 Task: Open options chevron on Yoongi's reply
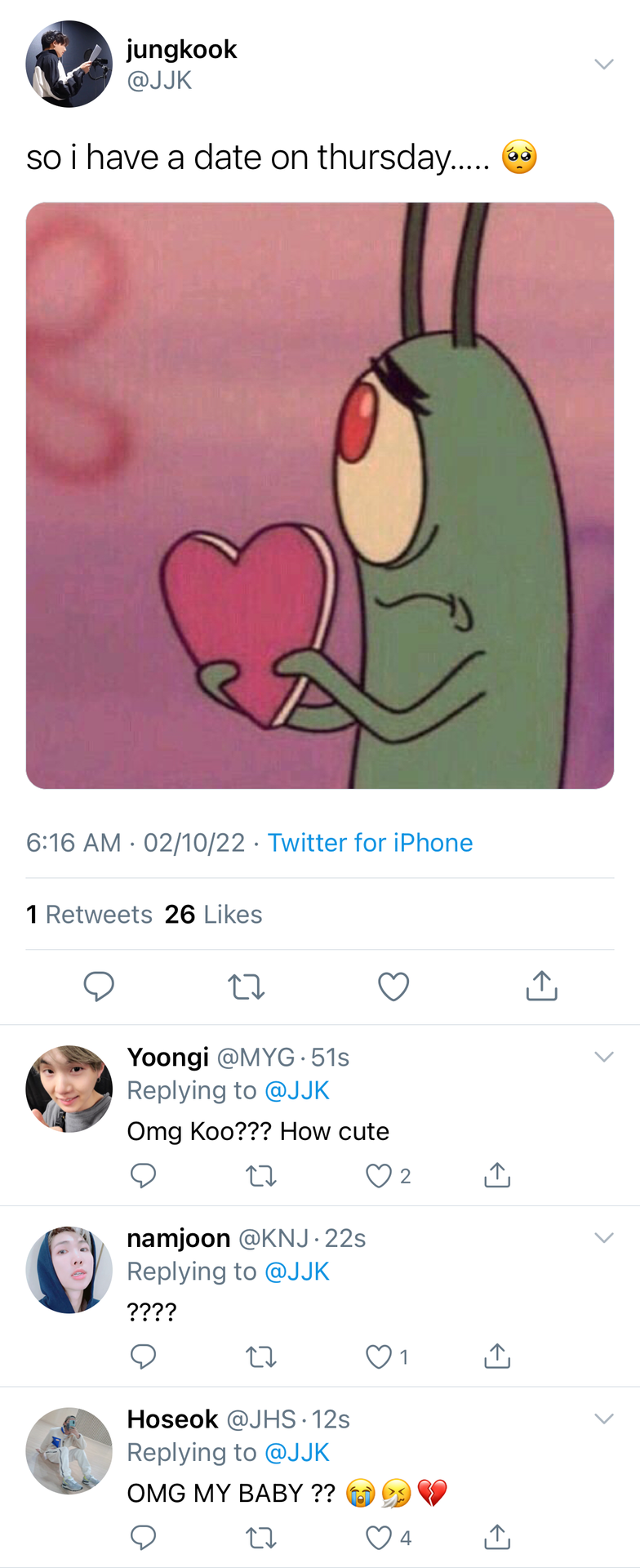click(604, 1057)
